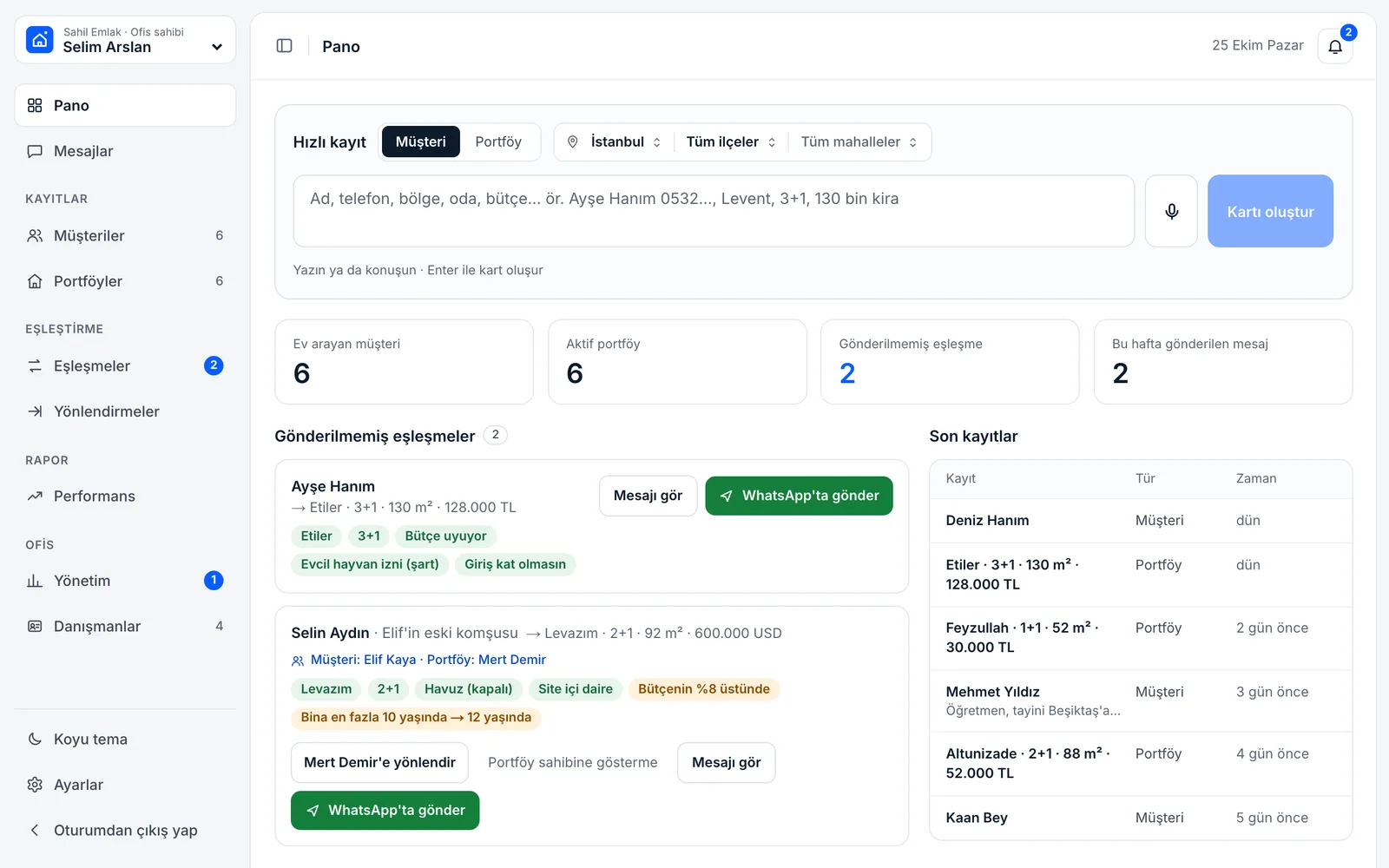
Task: Click the Danışmanlar ID card icon
Action: pyautogui.click(x=35, y=626)
